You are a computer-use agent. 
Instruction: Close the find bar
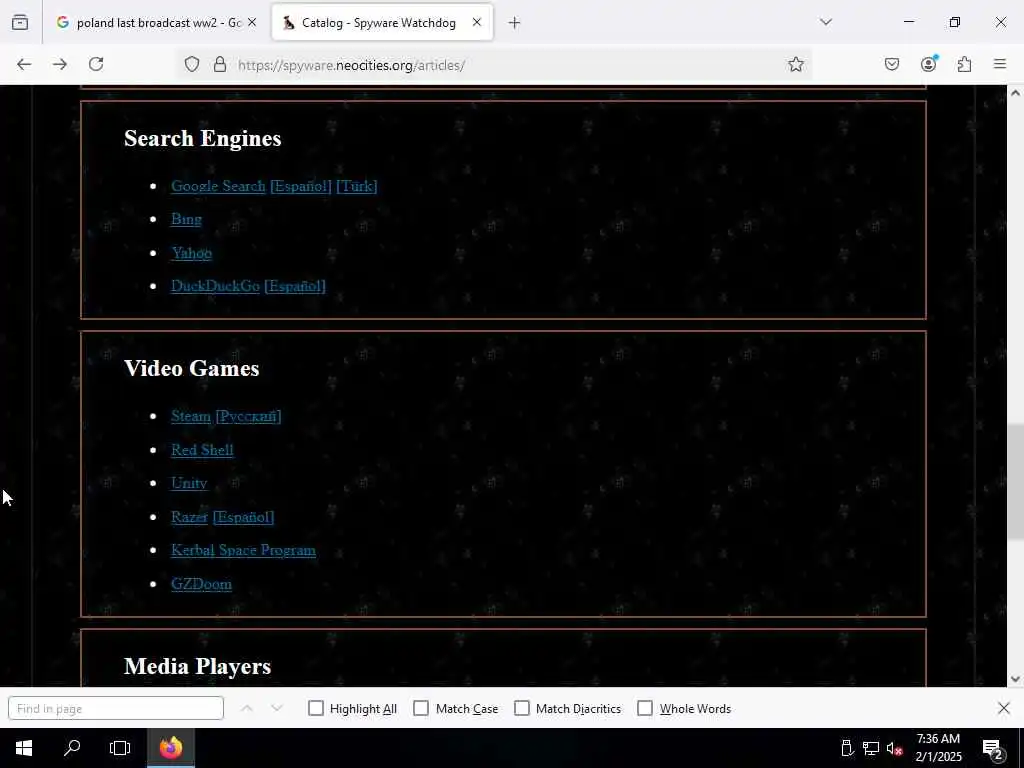point(1004,709)
